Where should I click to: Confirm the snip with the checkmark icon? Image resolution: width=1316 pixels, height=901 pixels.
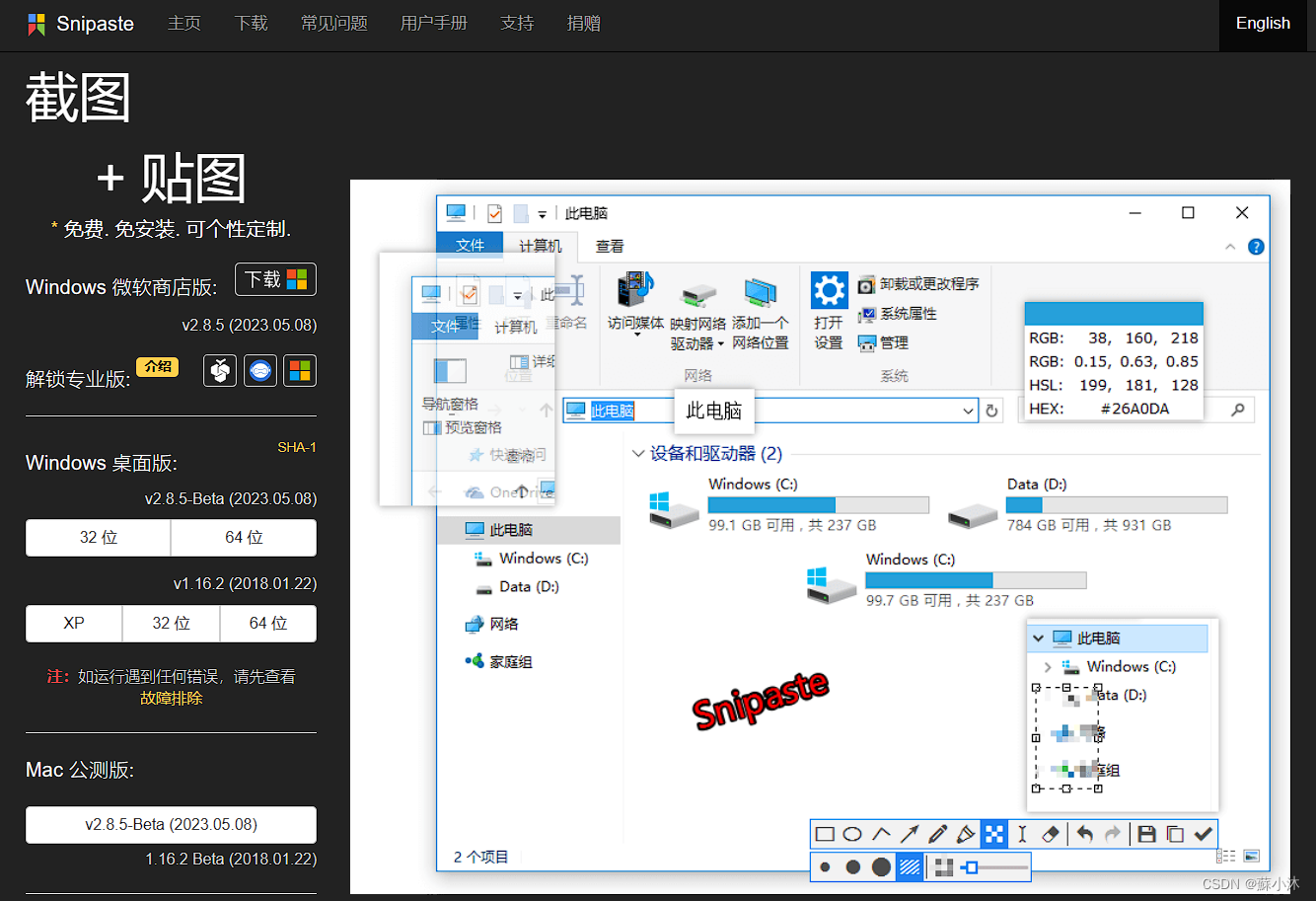point(1204,834)
